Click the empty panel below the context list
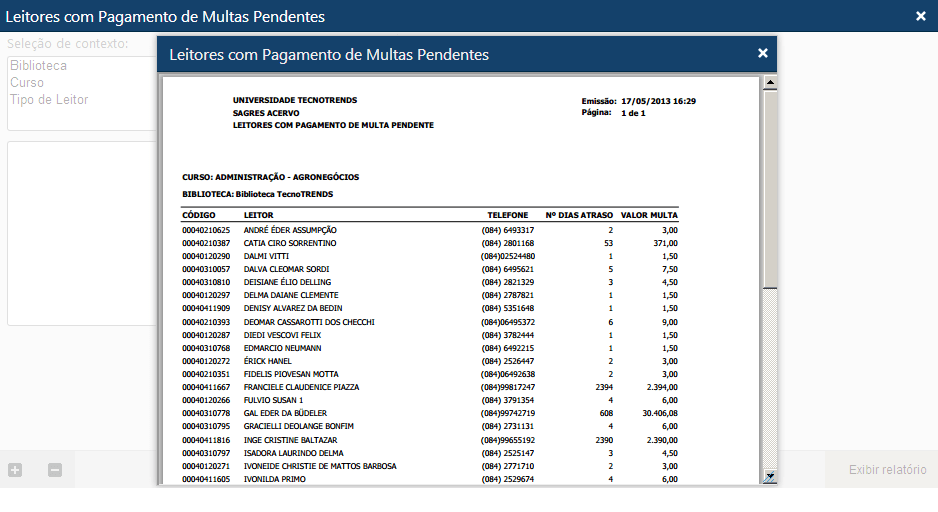 (80, 232)
